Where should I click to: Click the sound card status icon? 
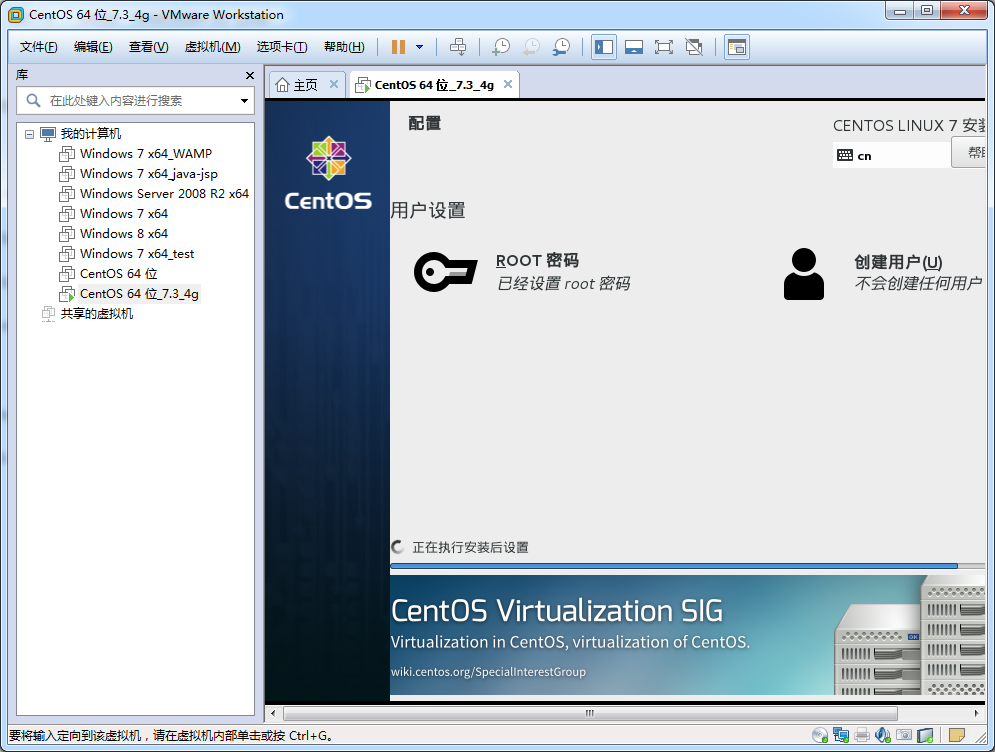tap(883, 736)
